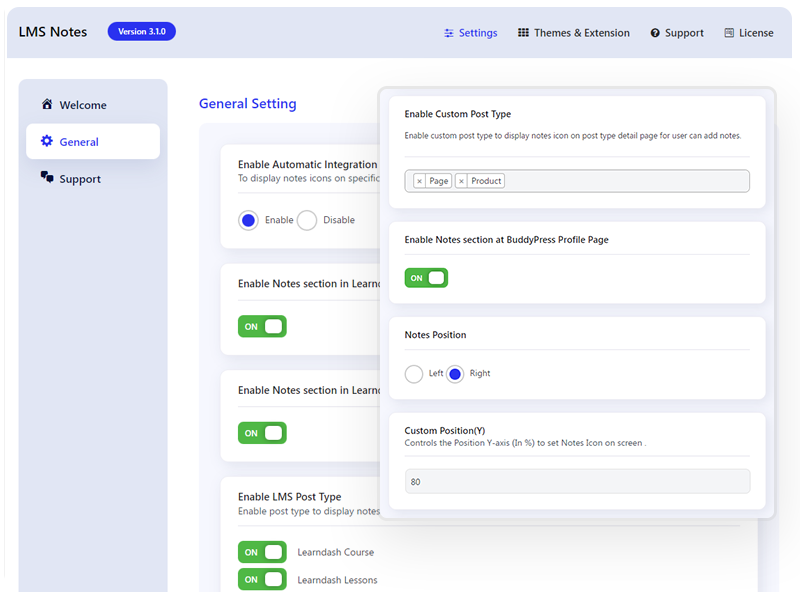Click the Support question mark icon
Image resolution: width=800 pixels, height=600 pixels.
(x=655, y=33)
